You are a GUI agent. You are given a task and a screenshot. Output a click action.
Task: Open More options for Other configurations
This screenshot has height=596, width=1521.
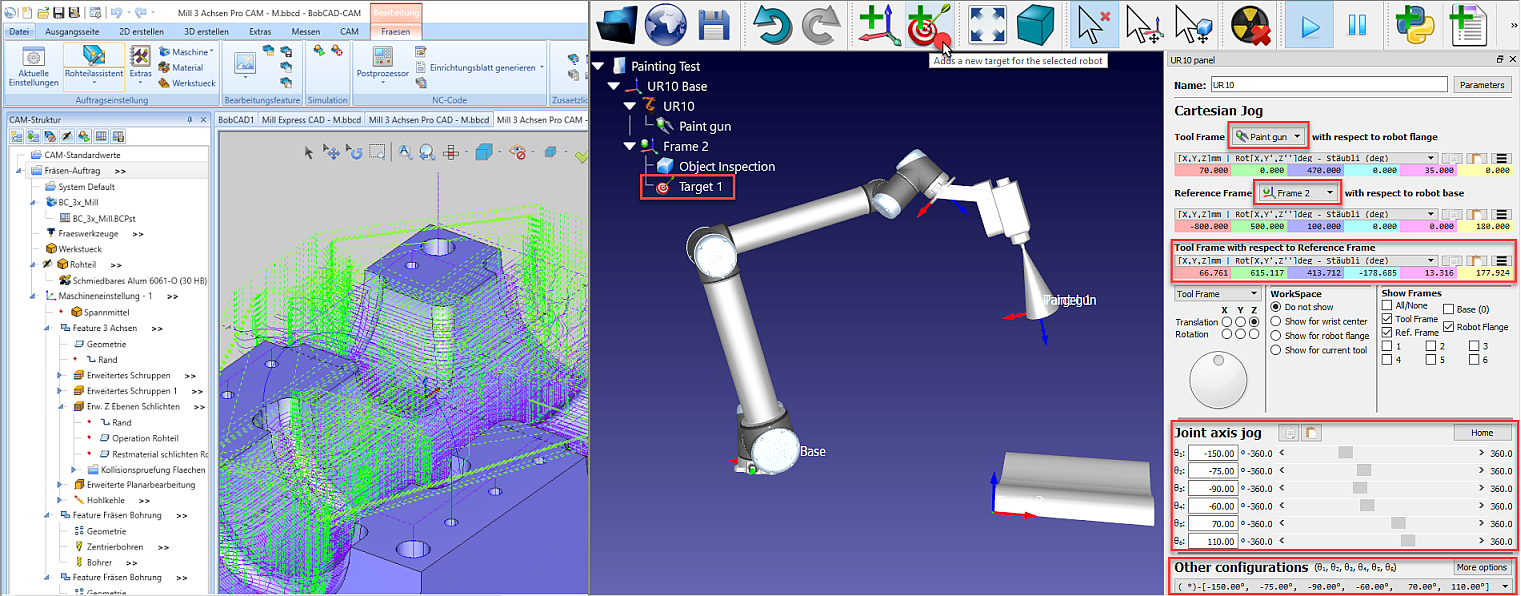pyautogui.click(x=1481, y=567)
